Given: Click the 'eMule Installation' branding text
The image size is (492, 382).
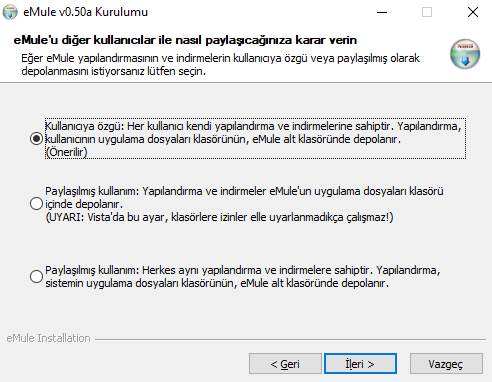Looking at the screenshot, I should (48, 338).
